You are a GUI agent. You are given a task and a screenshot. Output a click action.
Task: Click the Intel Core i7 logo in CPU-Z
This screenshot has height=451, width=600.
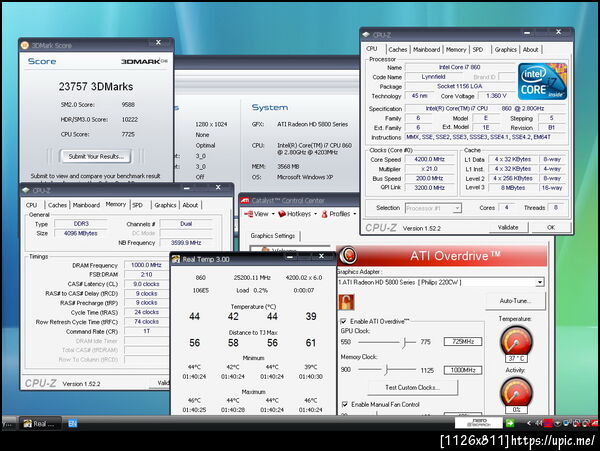tap(542, 81)
